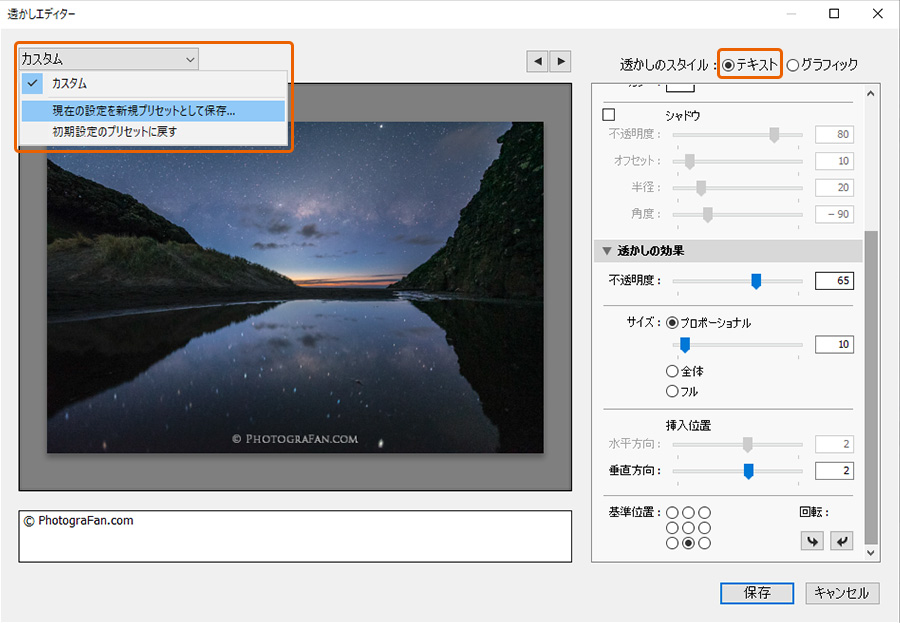Click the キャンセル button
Image resolution: width=900 pixels, height=623 pixels.
pyautogui.click(x=842, y=593)
